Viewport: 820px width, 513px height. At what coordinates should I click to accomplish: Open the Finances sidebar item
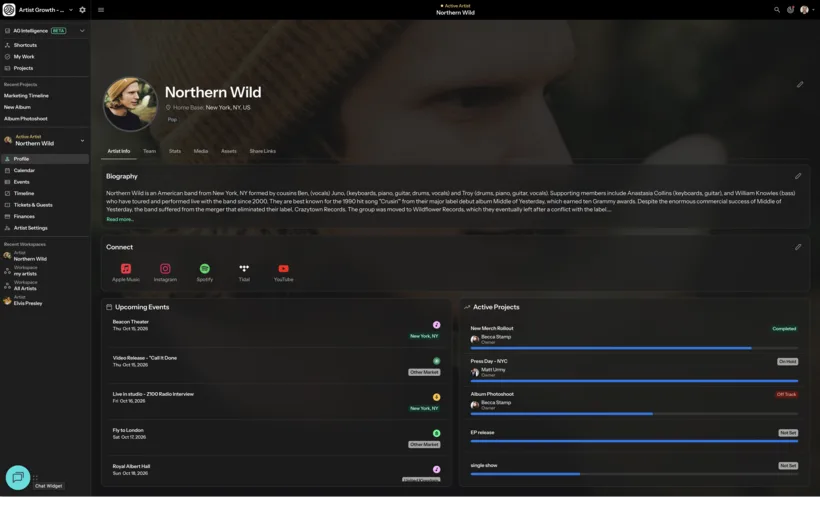point(45,216)
